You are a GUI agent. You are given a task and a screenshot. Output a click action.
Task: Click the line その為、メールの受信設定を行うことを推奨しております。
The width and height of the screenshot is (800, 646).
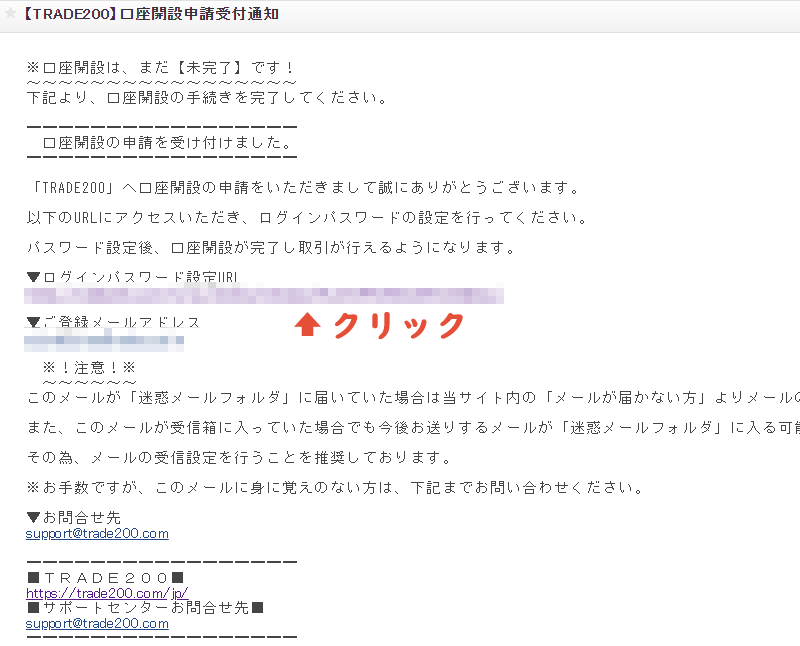[x=240, y=458]
